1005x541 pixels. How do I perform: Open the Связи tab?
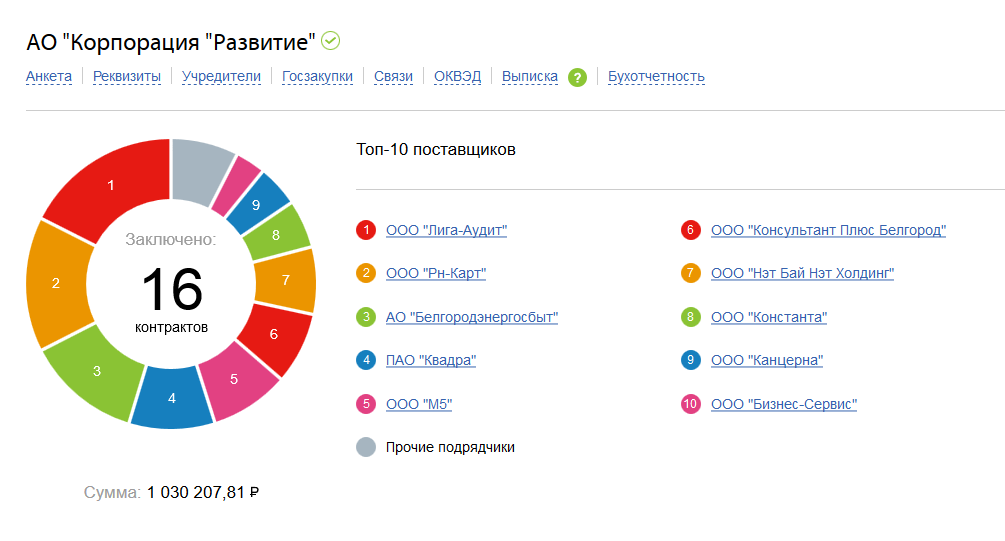click(x=393, y=76)
